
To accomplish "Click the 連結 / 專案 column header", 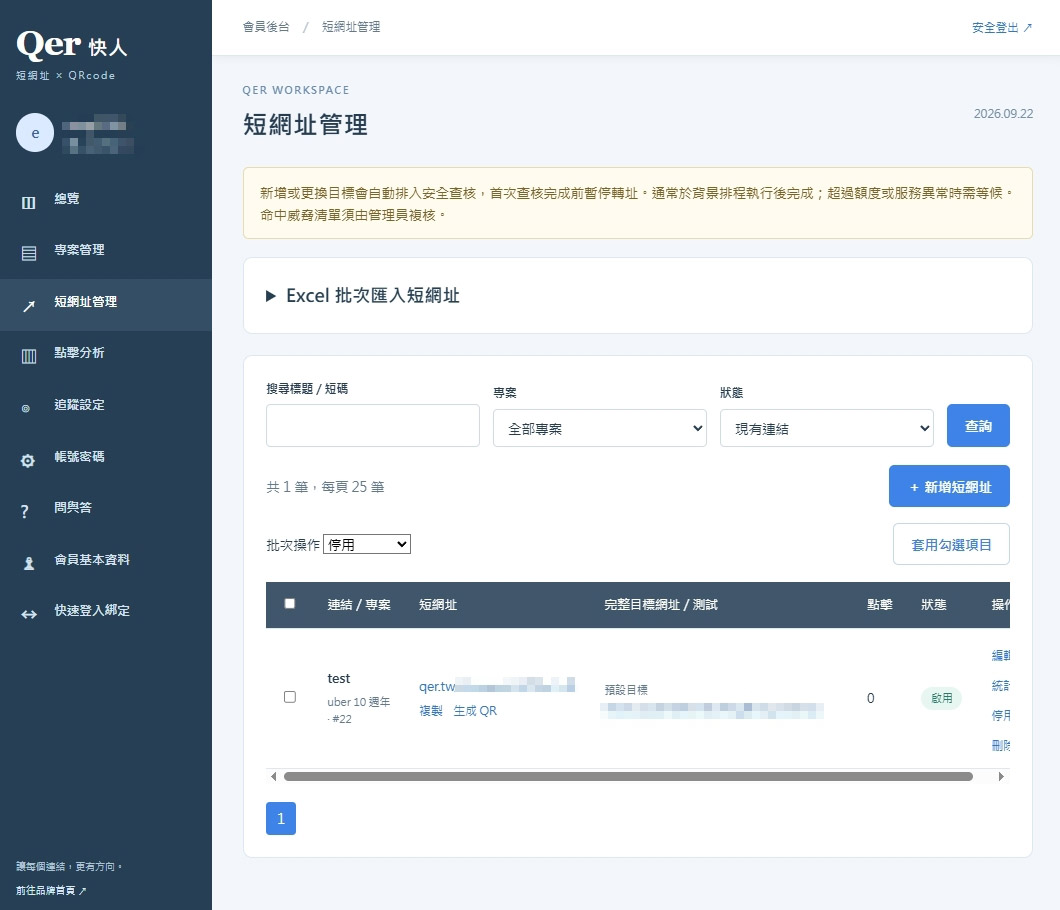I will point(359,604).
